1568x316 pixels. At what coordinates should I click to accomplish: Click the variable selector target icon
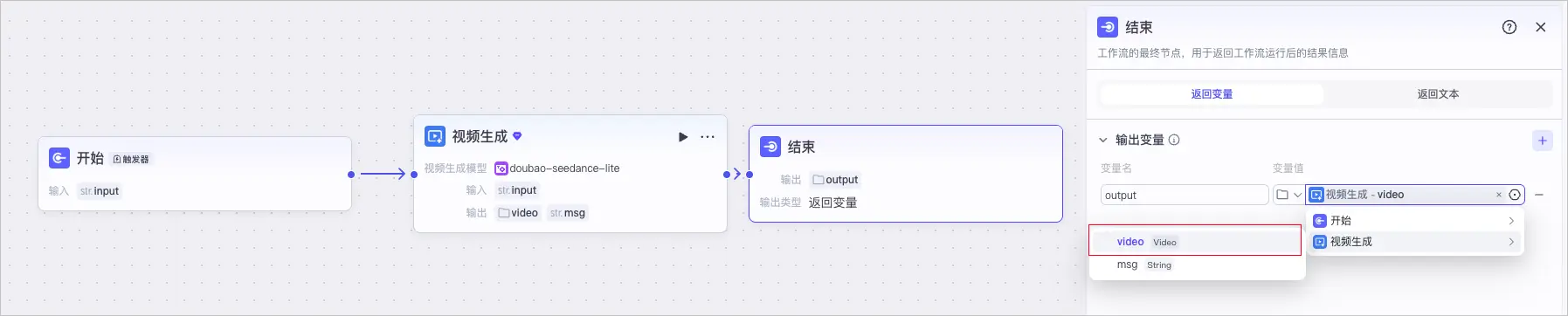point(1515,195)
